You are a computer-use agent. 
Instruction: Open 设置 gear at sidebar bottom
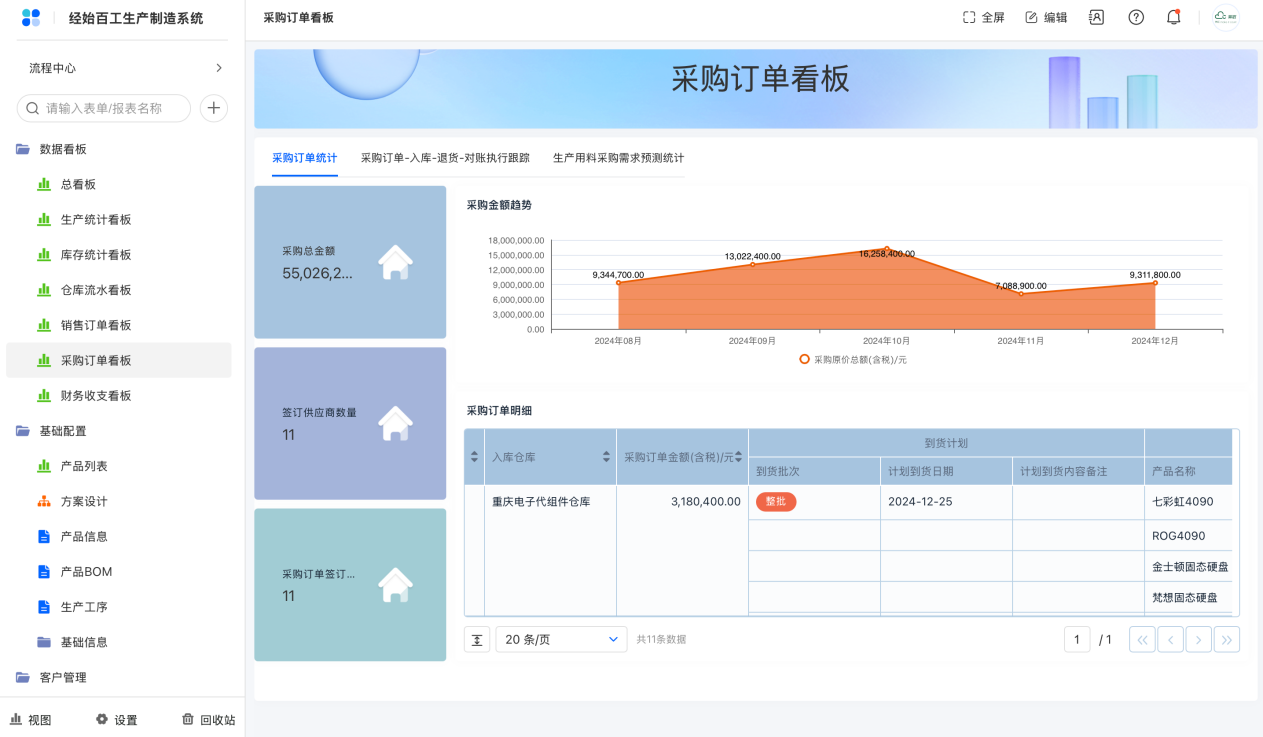pos(116,720)
